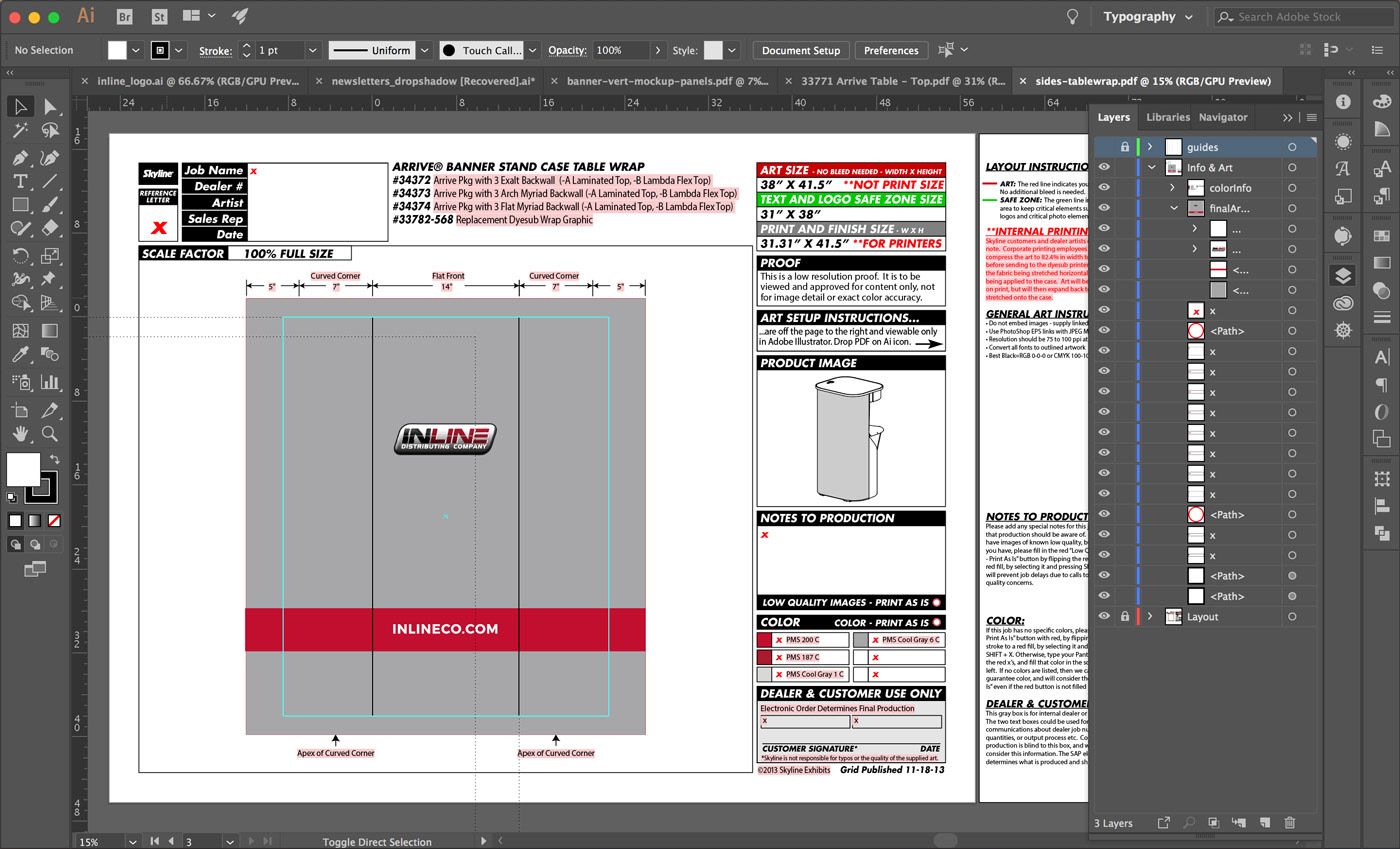Select the Pen tool
The height and width of the screenshot is (849, 1400).
tap(20, 158)
